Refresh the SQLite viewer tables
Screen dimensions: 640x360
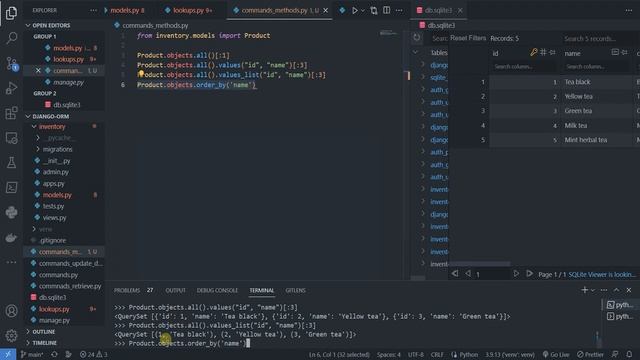pyautogui.click(x=416, y=38)
